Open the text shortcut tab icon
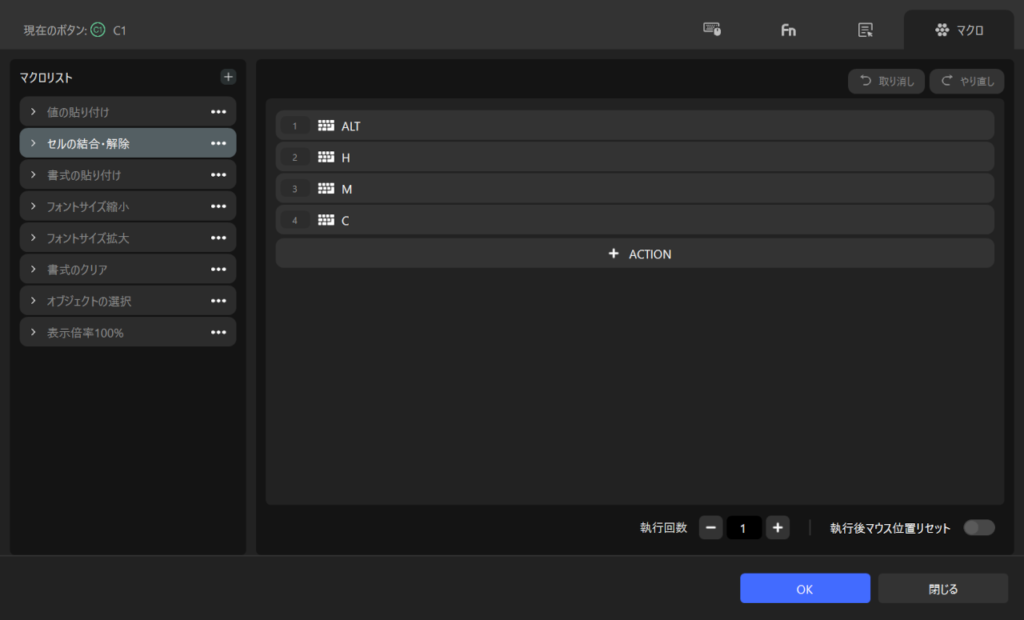The height and width of the screenshot is (620, 1024). point(866,30)
